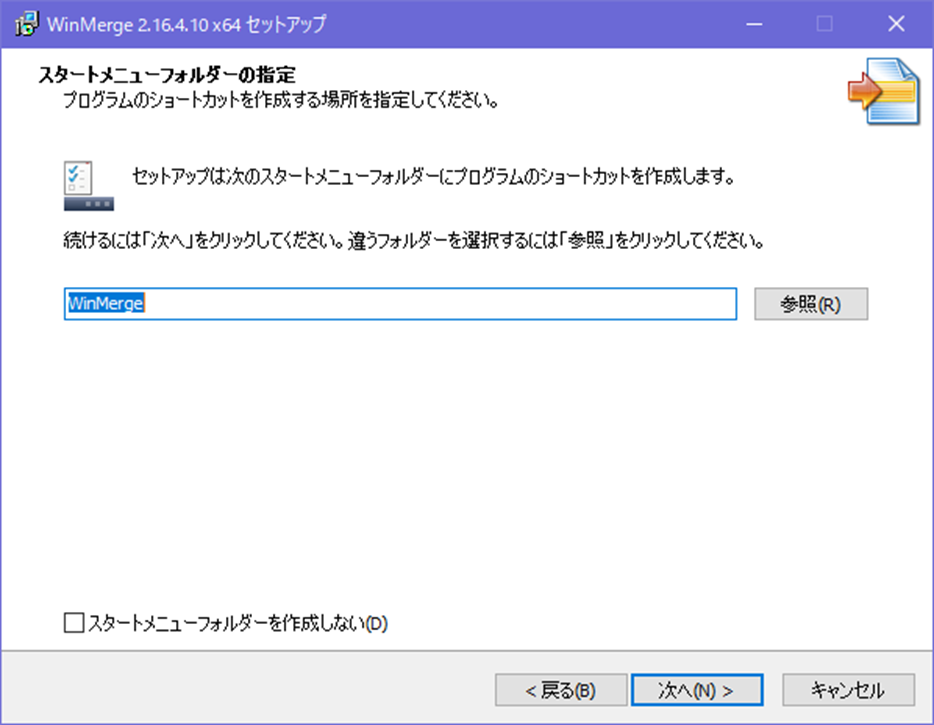Screen dimensions: 934x725
Task: Click the sentence starting with セットアップは次のスタートメニュー
Action: pyautogui.click(x=434, y=177)
